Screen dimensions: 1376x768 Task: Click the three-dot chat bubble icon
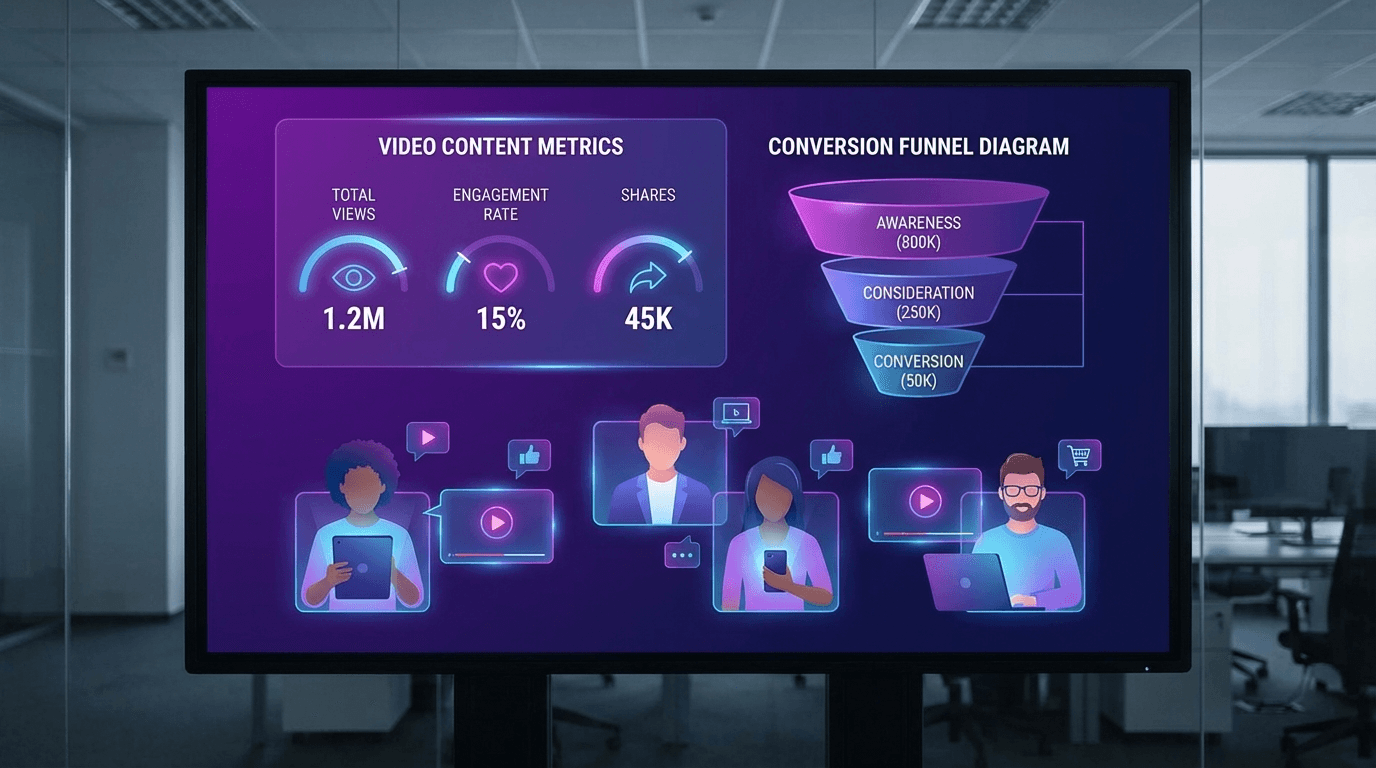[x=683, y=552]
